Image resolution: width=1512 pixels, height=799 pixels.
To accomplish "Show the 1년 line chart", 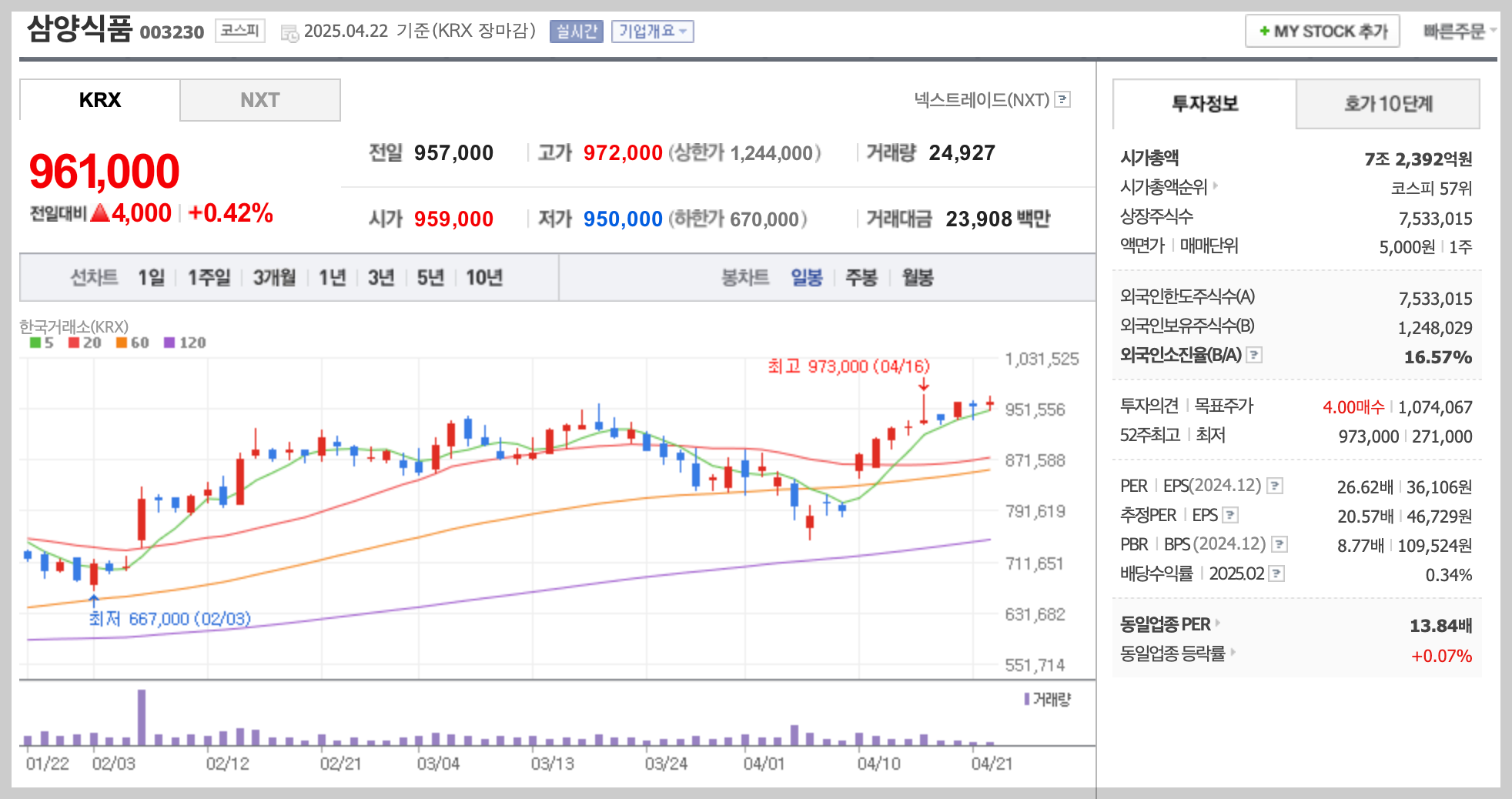I will point(333,277).
